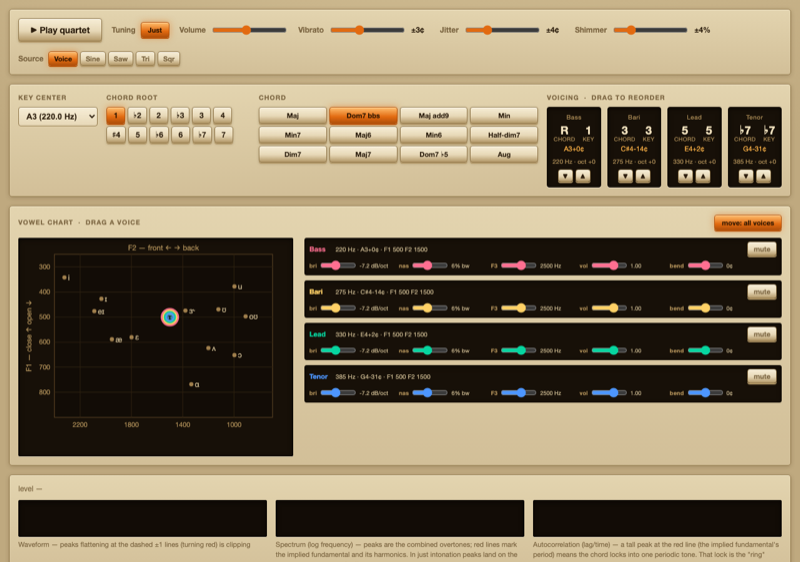The image size is (800, 562).
Task: Choose the Half-dim7 chord
Action: coord(504,135)
